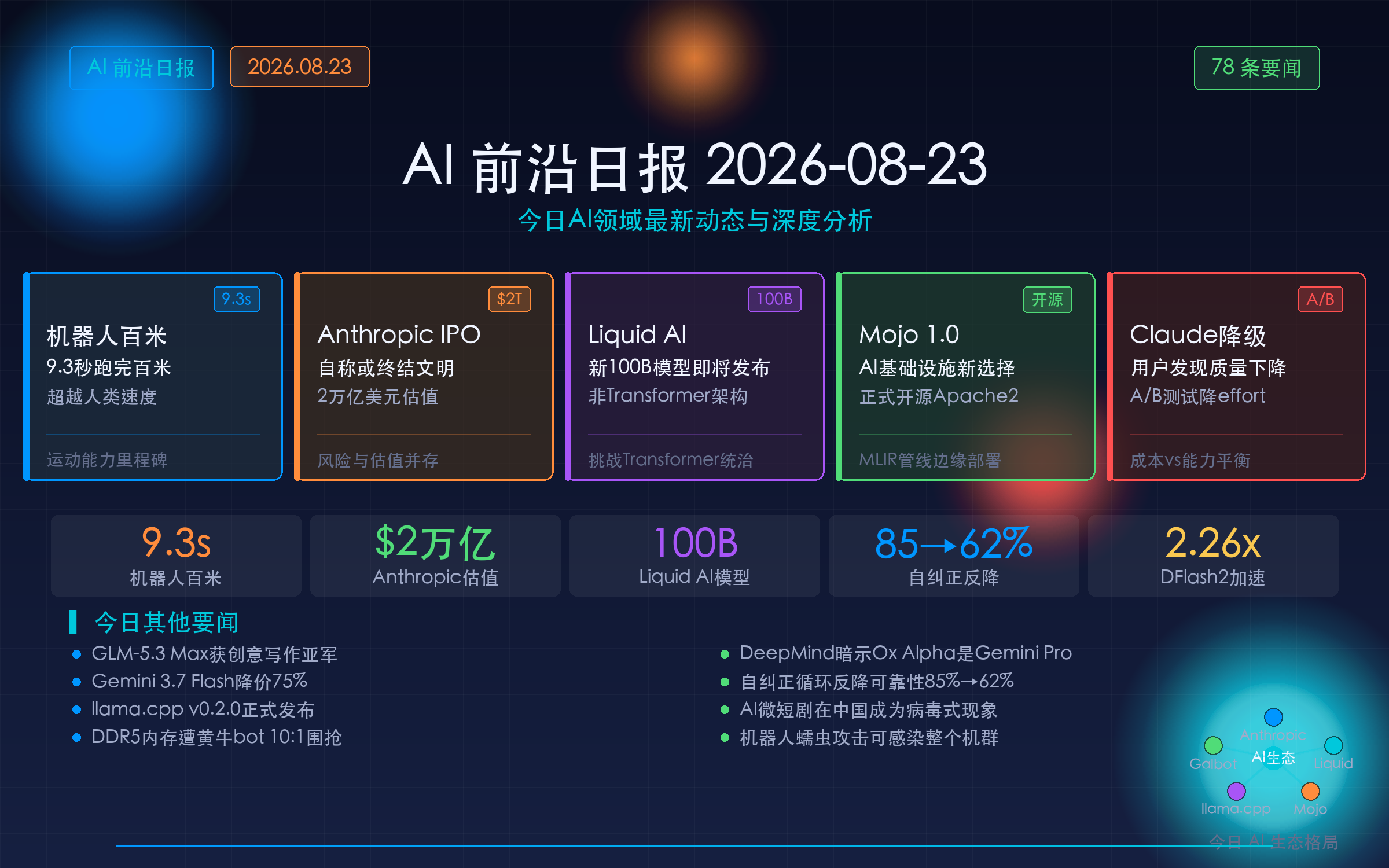Open item Gemini 3.7 Flash降价75%
The width and height of the screenshot is (1389, 868).
(200, 682)
